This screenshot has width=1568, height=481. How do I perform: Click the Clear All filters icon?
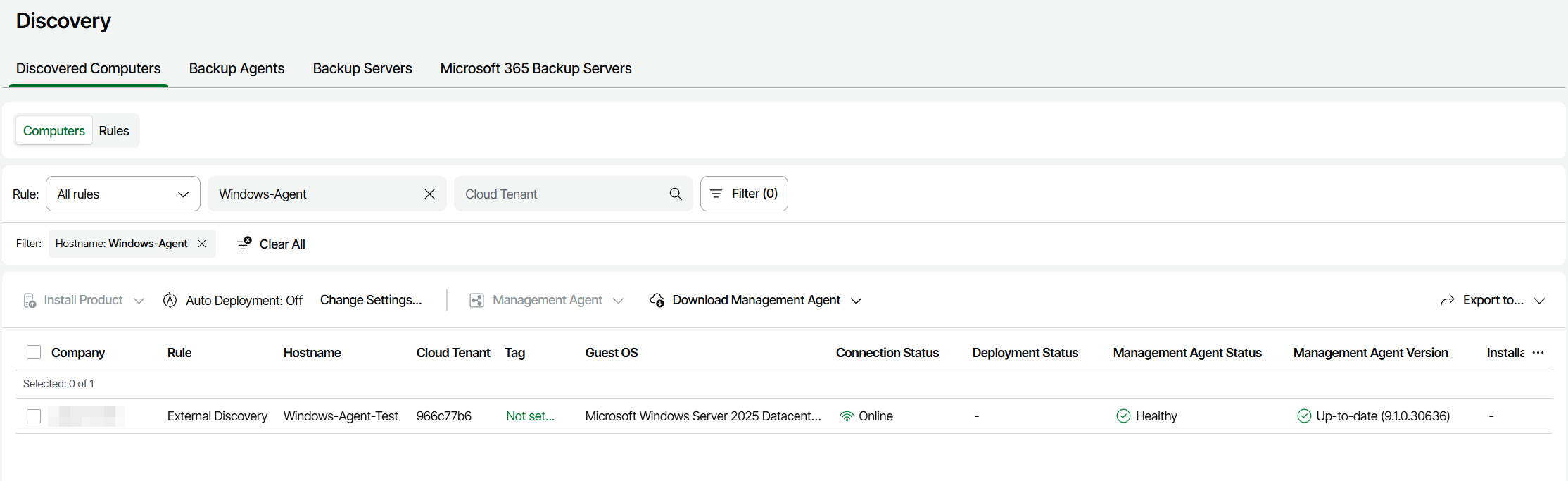pos(244,244)
